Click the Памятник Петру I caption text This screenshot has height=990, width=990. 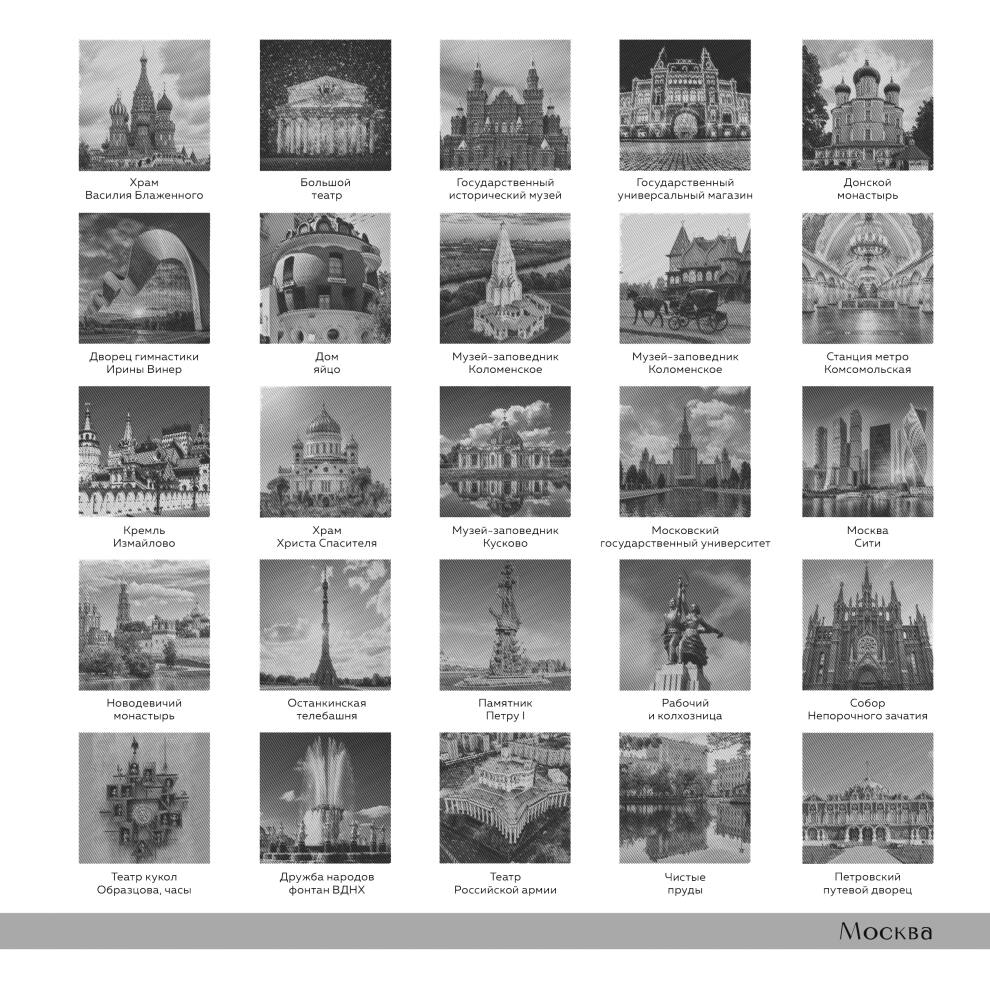tap(505, 710)
